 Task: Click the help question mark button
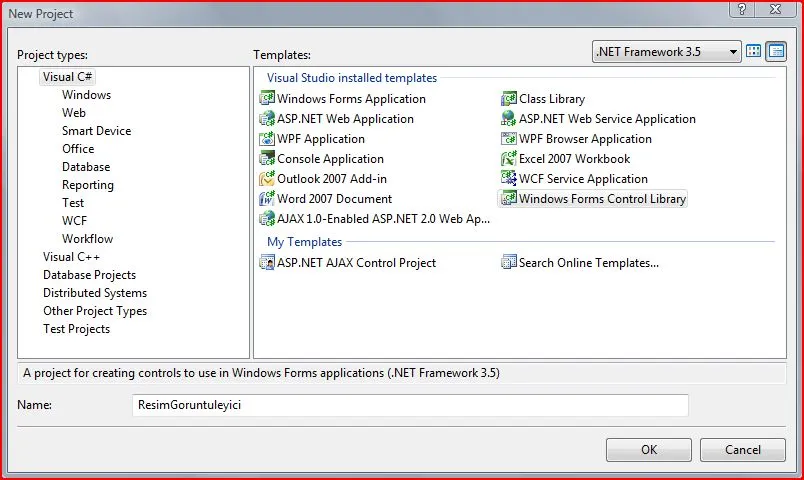tap(741, 9)
